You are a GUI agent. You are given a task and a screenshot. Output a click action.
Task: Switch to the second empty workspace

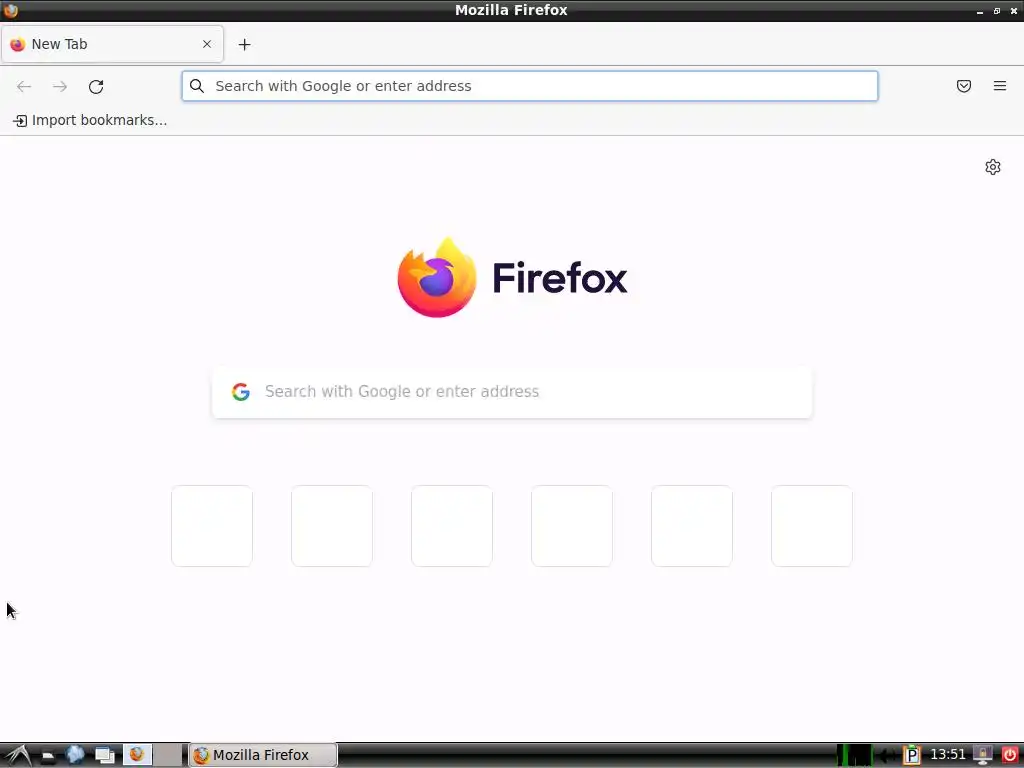(167, 755)
